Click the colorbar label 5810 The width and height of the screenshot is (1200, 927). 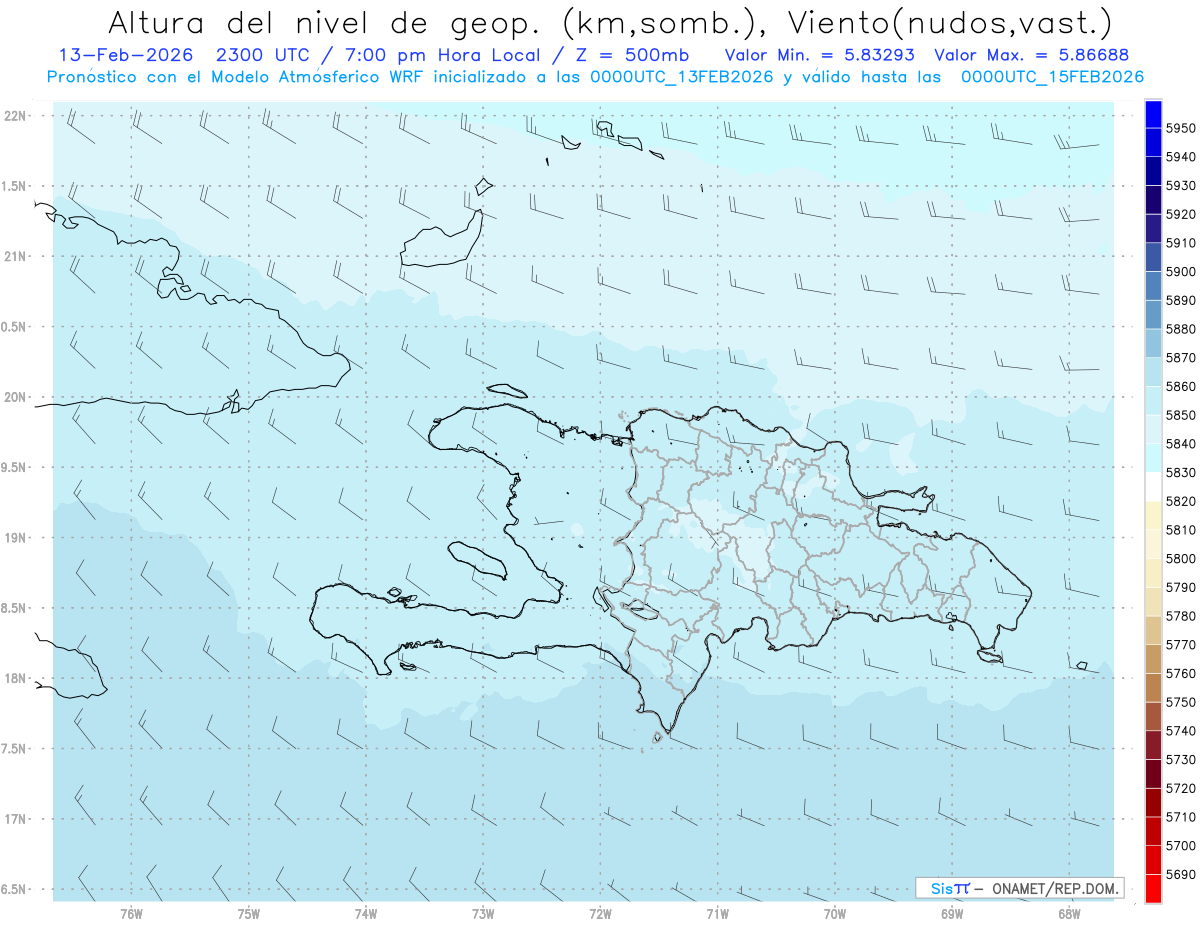point(1181,530)
